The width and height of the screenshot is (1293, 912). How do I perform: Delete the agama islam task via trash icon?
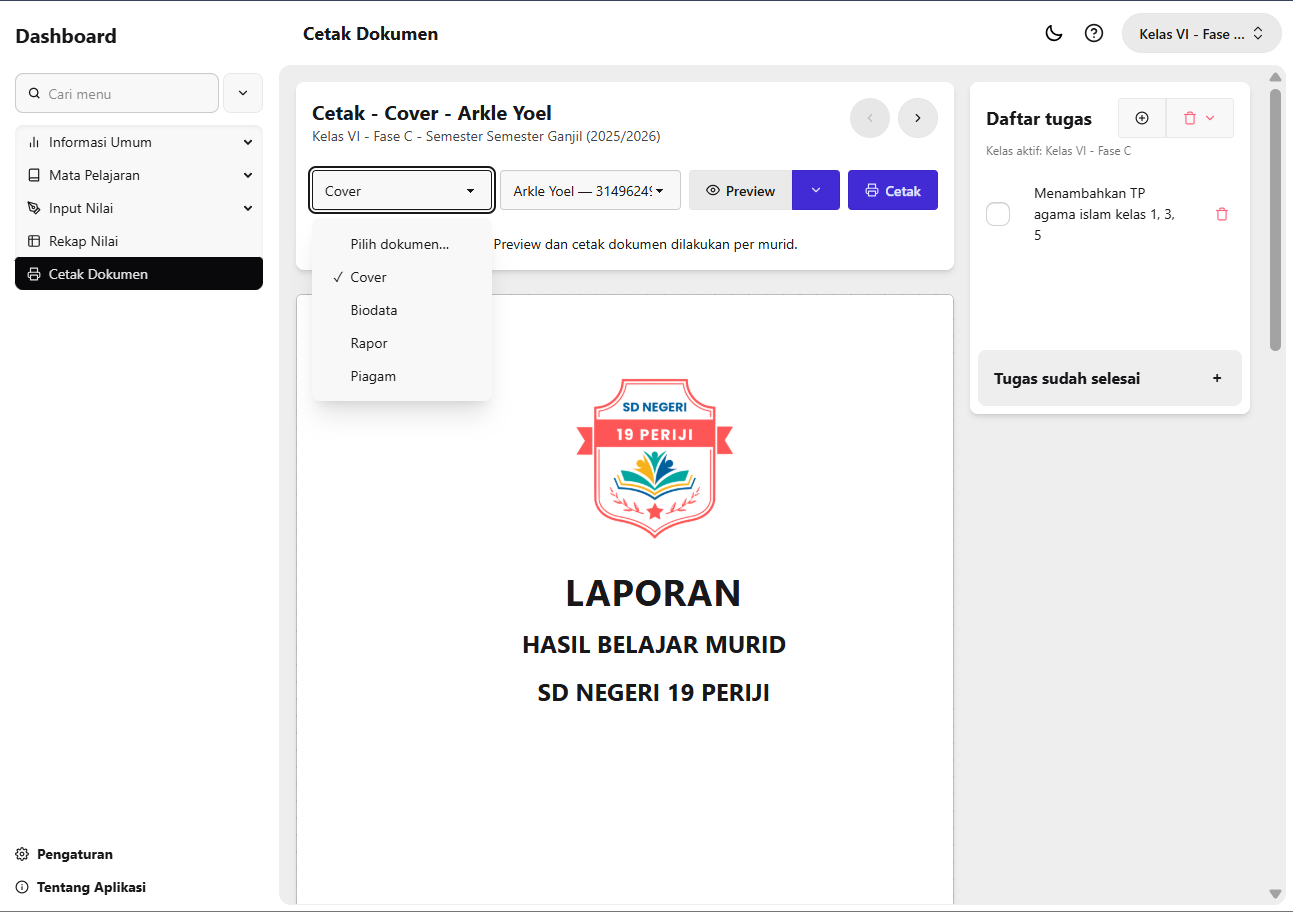(x=1221, y=214)
